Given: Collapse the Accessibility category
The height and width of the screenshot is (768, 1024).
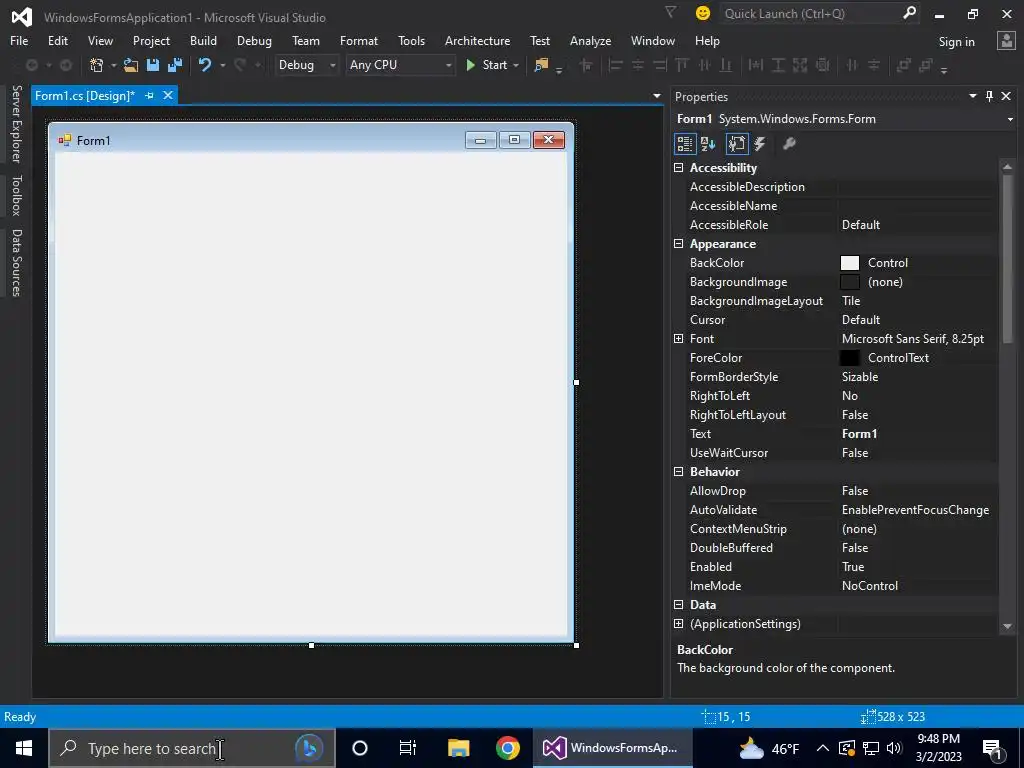Looking at the screenshot, I should (679, 168).
